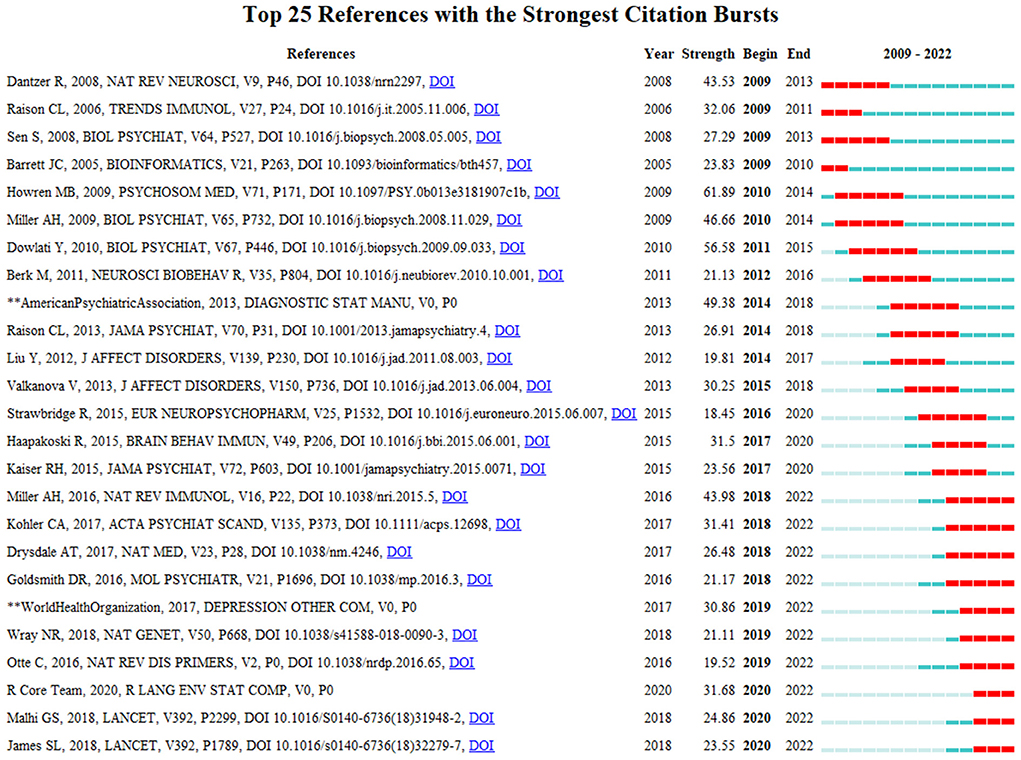The width and height of the screenshot is (1021, 760).
Task: Open the DOI link for Berk M, 2011
Action: tap(551, 275)
